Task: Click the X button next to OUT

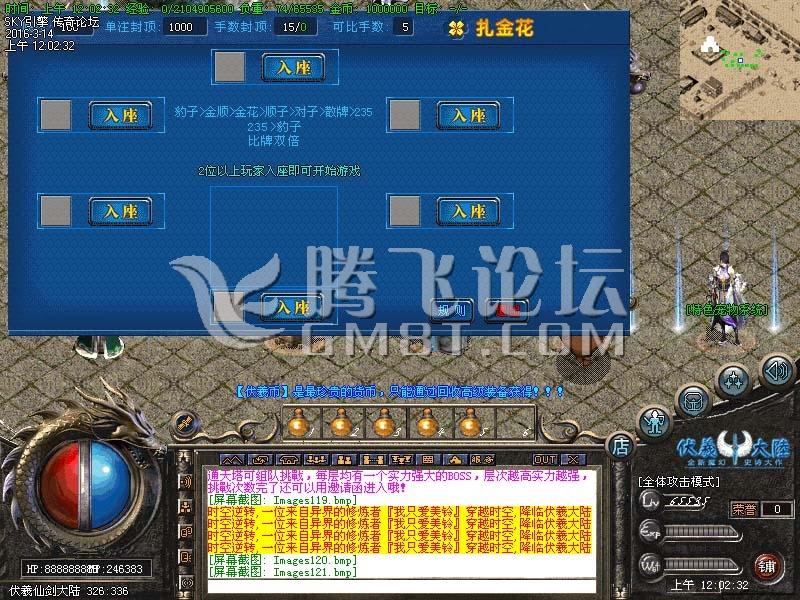Action: [x=573, y=459]
